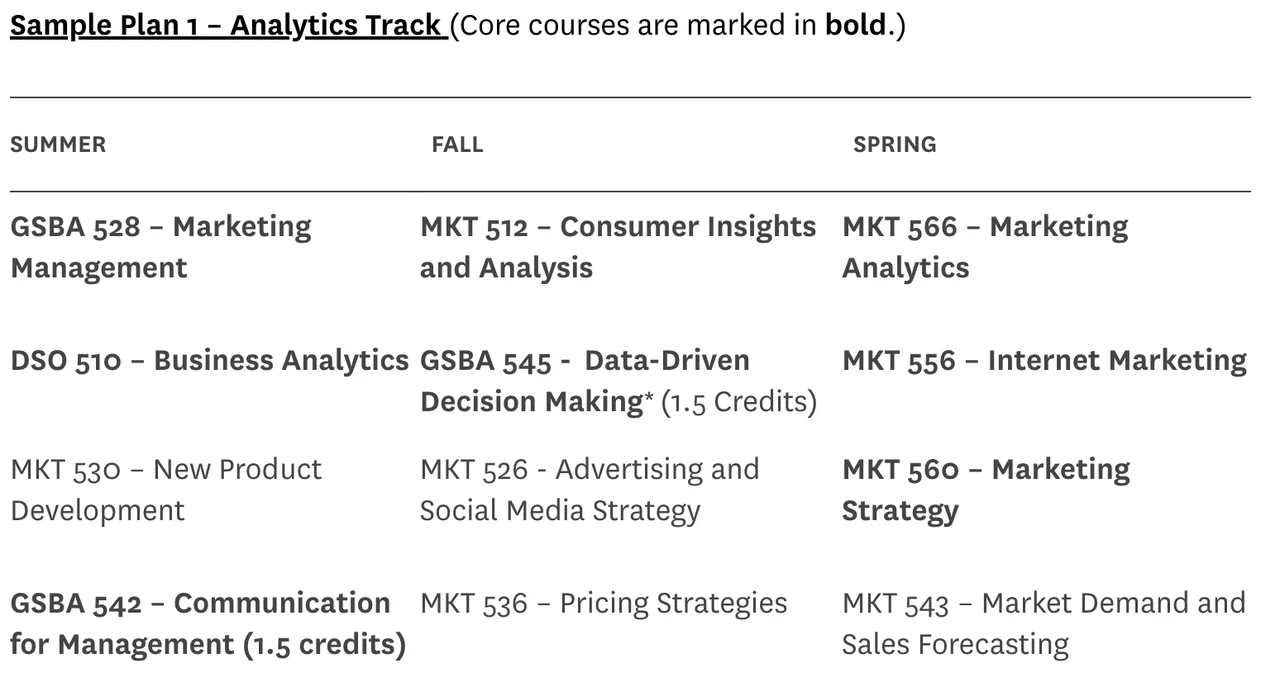Click MKT 530 – New Product Development
This screenshot has height=682, width=1280.
[166, 489]
